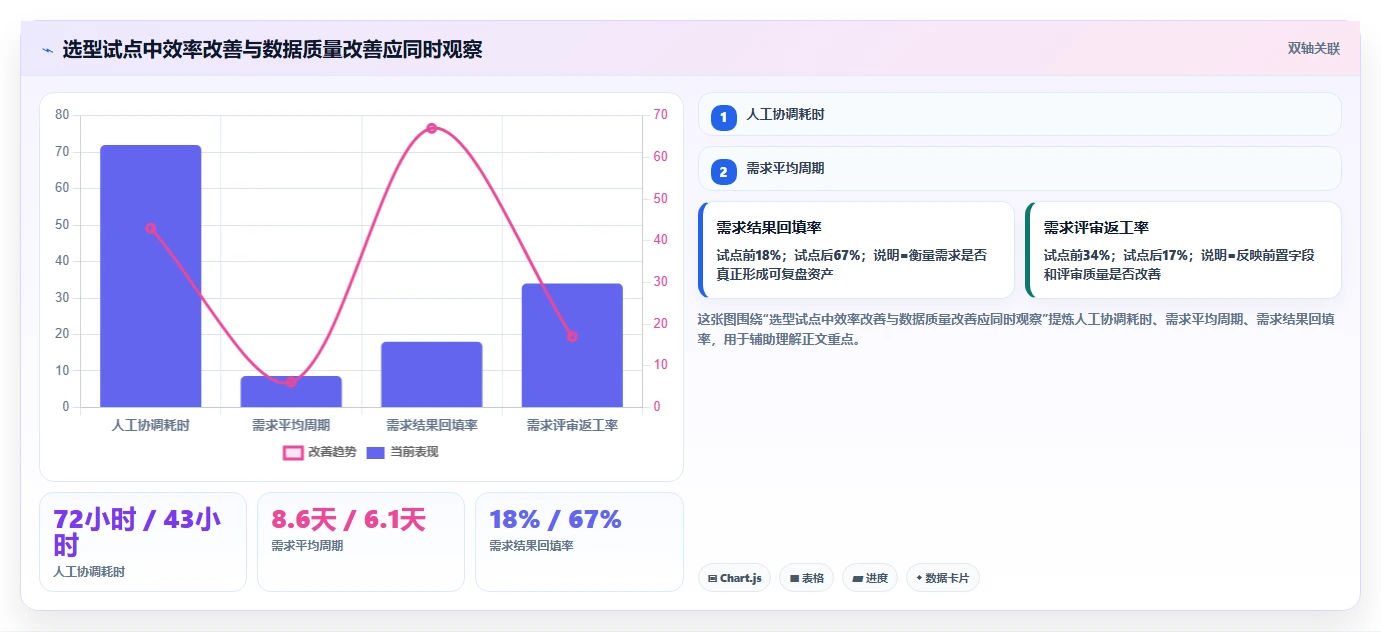The height and width of the screenshot is (632, 1381).
Task: Click the blue number 1 badge
Action: pyautogui.click(x=724, y=118)
